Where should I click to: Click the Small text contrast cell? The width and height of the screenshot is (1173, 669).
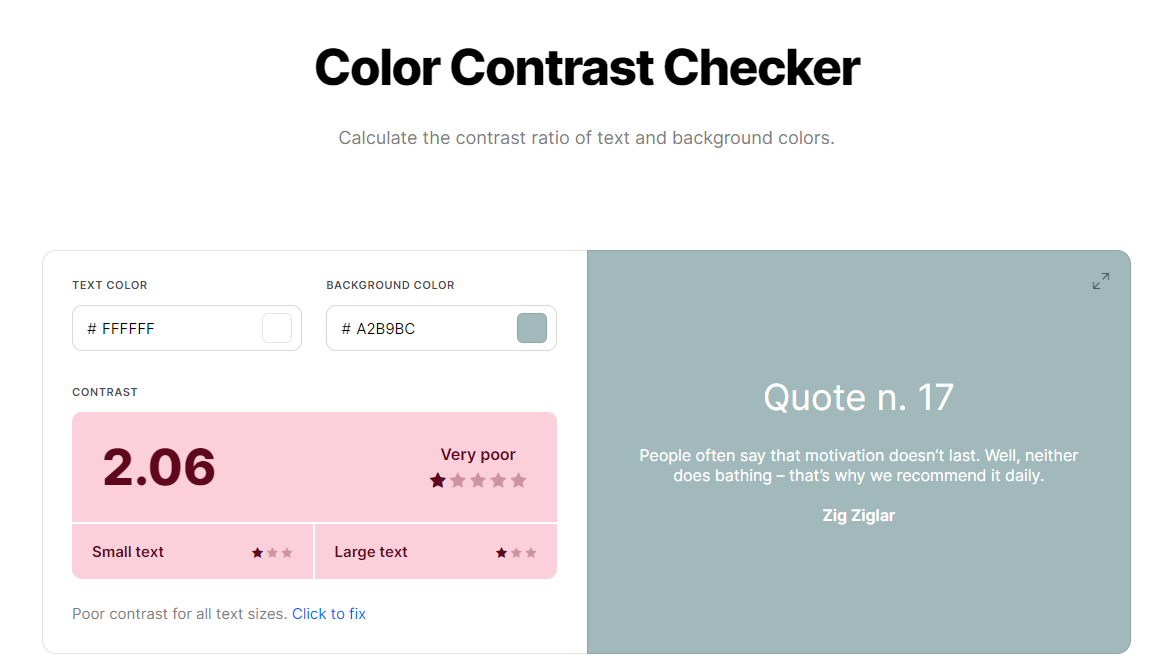(192, 551)
